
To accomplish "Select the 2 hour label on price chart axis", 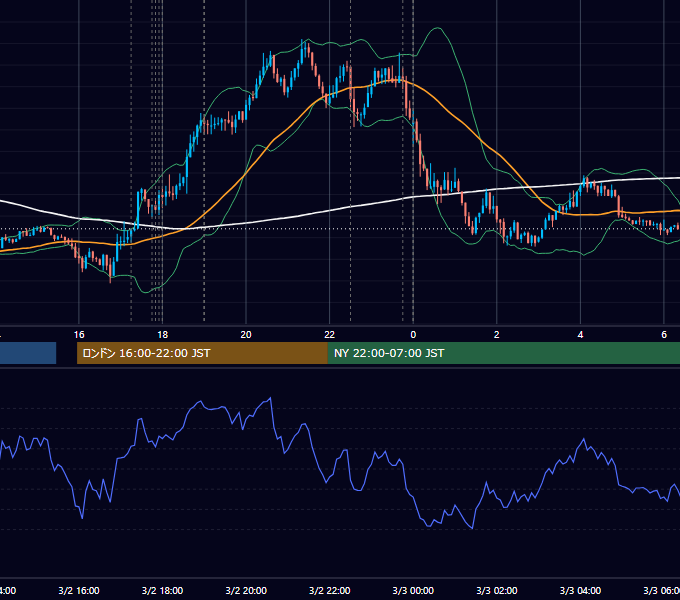I will [x=497, y=335].
